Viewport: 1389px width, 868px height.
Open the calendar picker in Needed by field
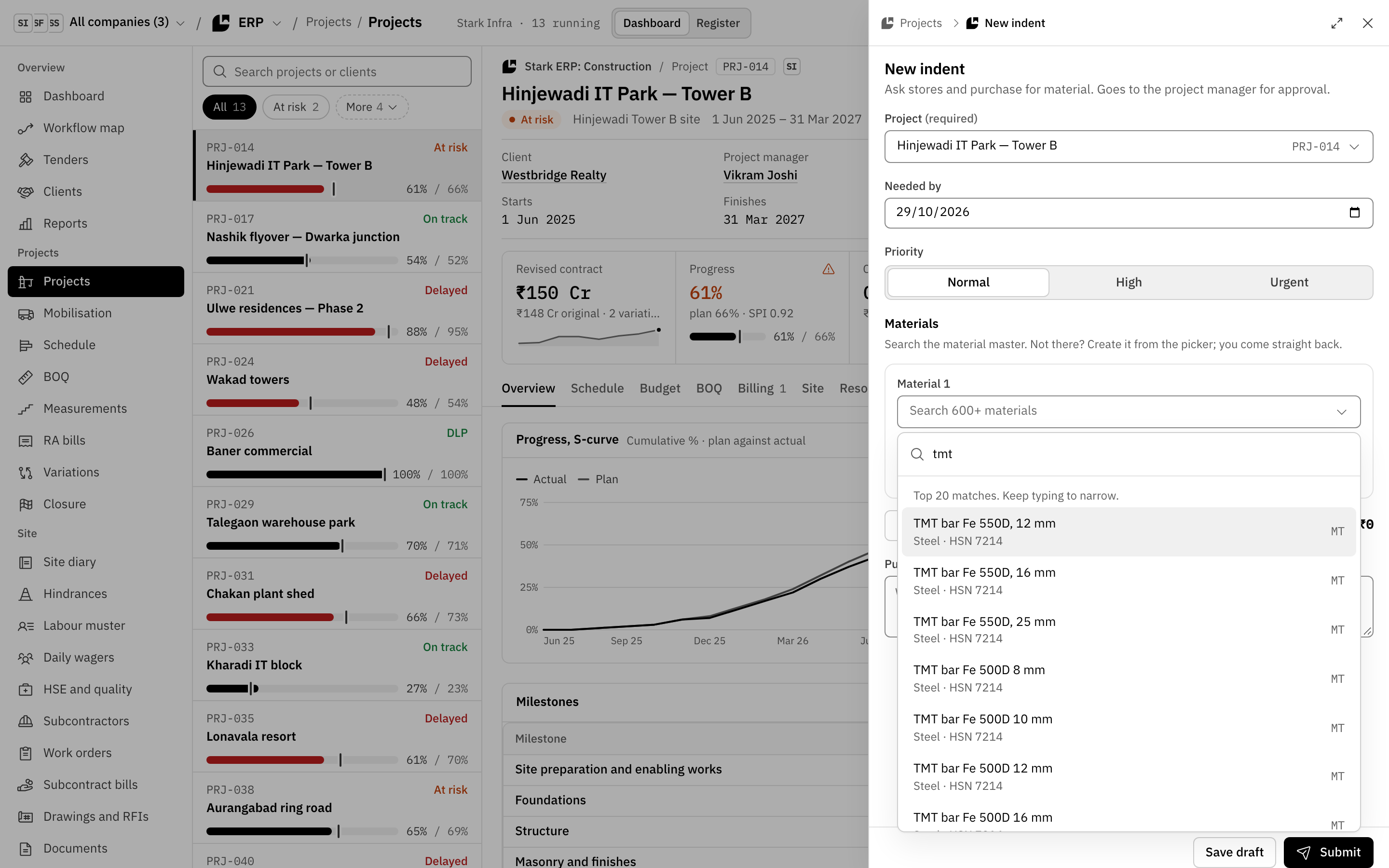(1355, 212)
